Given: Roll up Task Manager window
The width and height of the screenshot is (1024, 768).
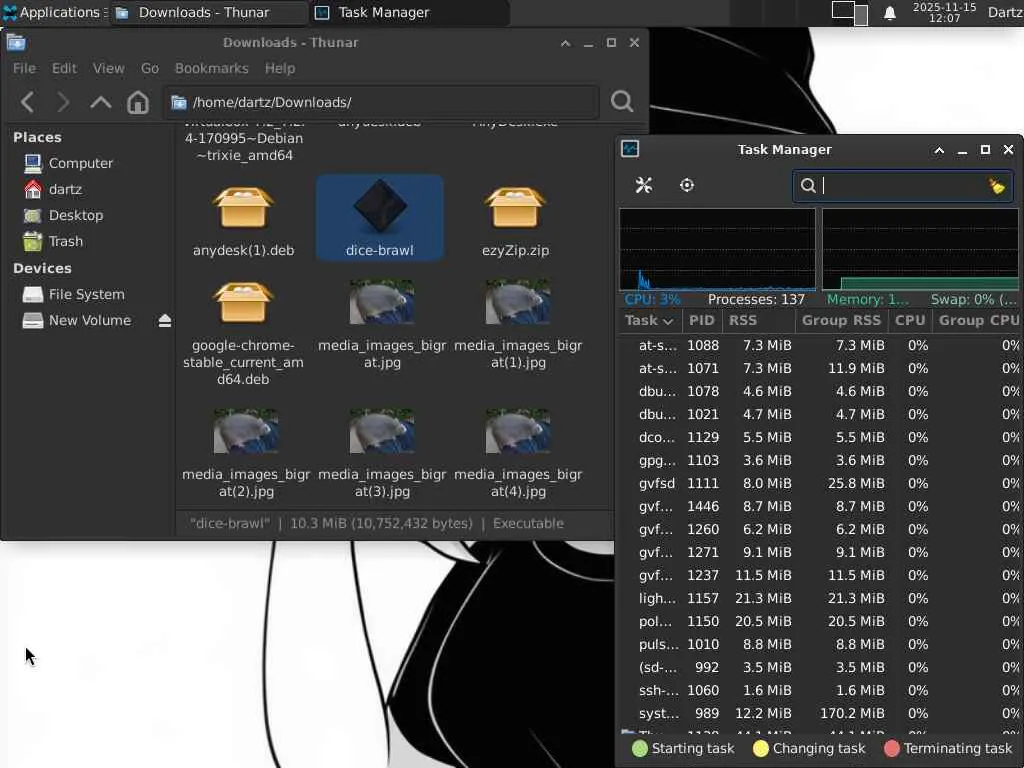Looking at the screenshot, I should (x=939, y=150).
